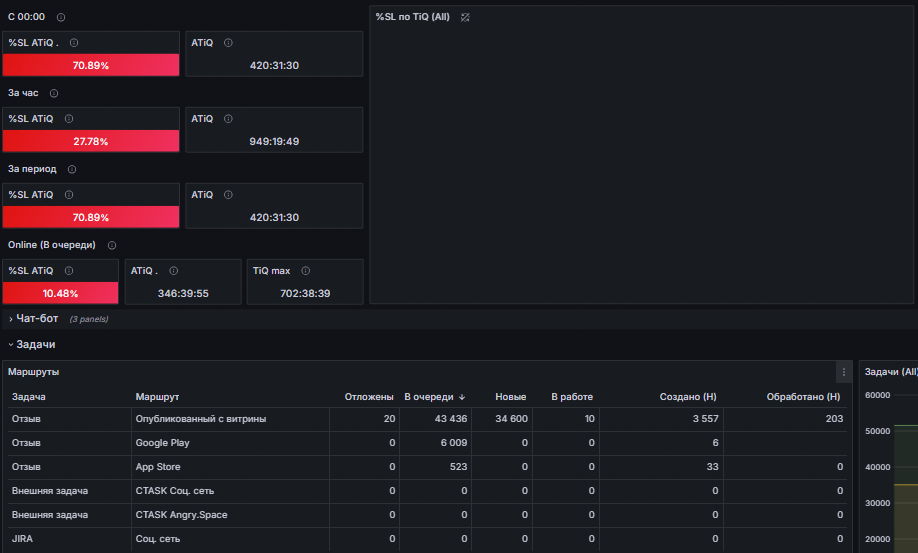The image size is (918, 553).
Task: Click info icon on ATiQ panel in За период section
Action: pos(228,195)
